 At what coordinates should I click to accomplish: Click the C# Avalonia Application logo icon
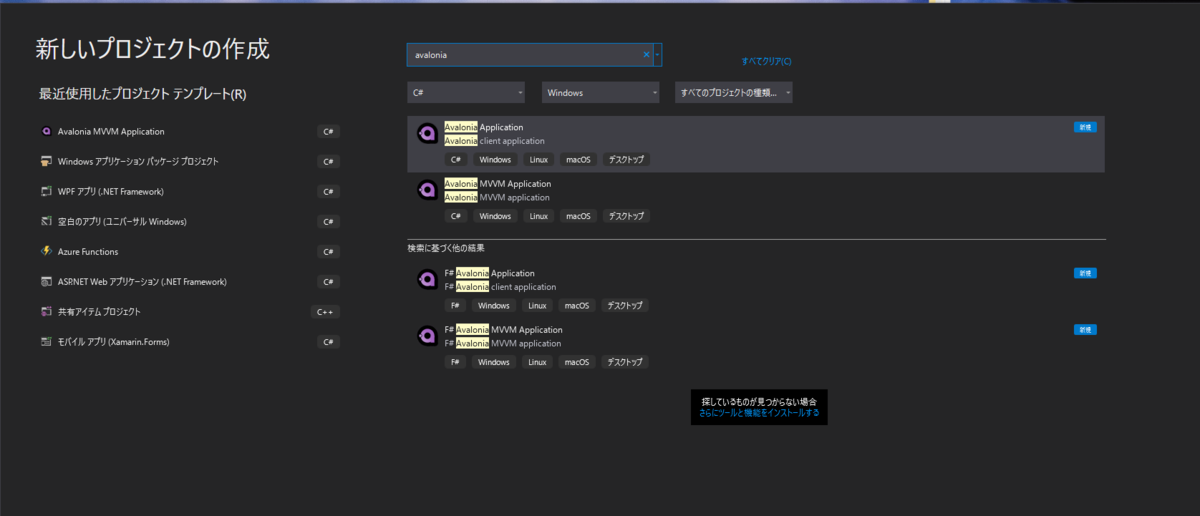426,133
